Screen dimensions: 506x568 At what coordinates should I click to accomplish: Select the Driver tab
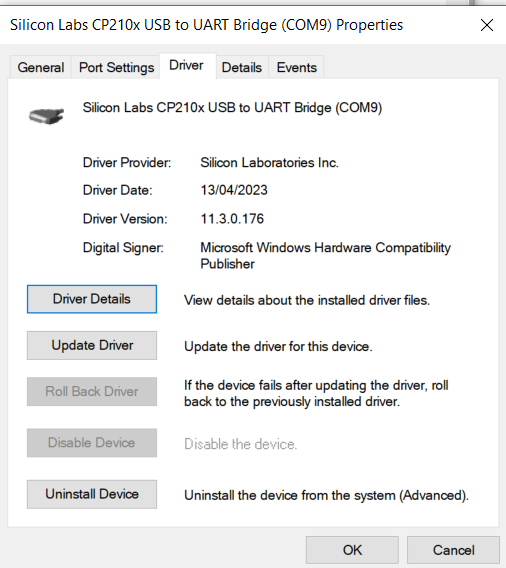pos(187,66)
